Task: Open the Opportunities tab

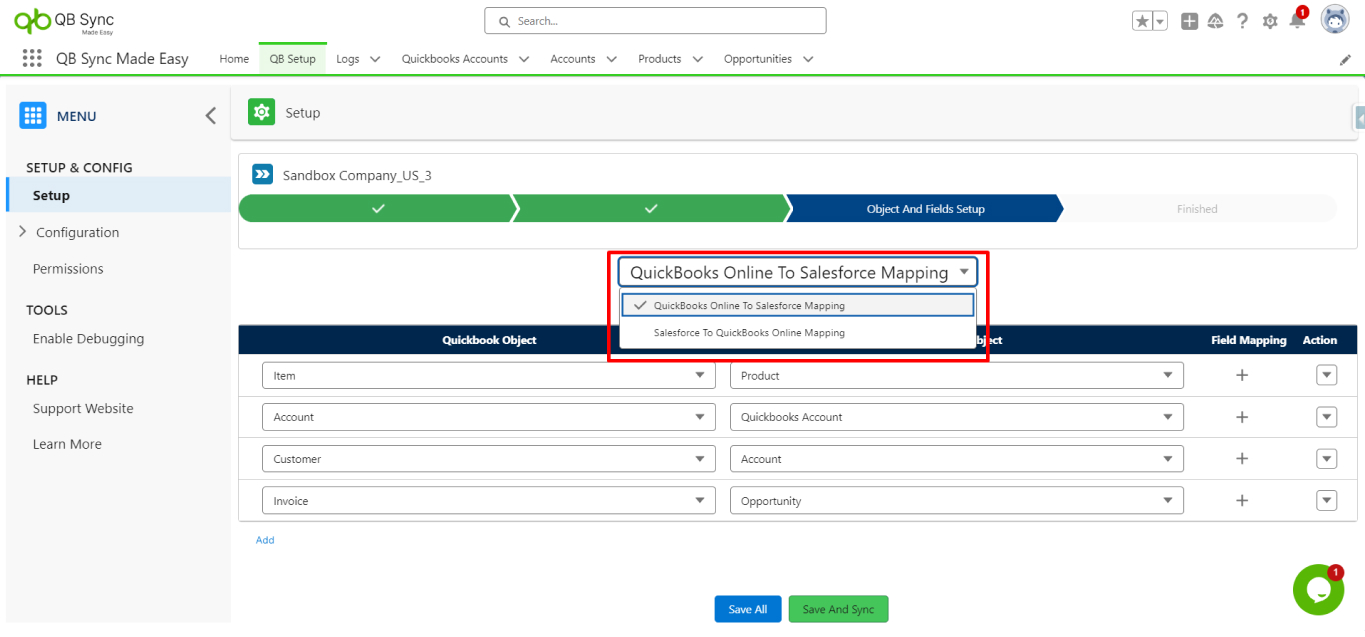Action: pyautogui.click(x=758, y=59)
